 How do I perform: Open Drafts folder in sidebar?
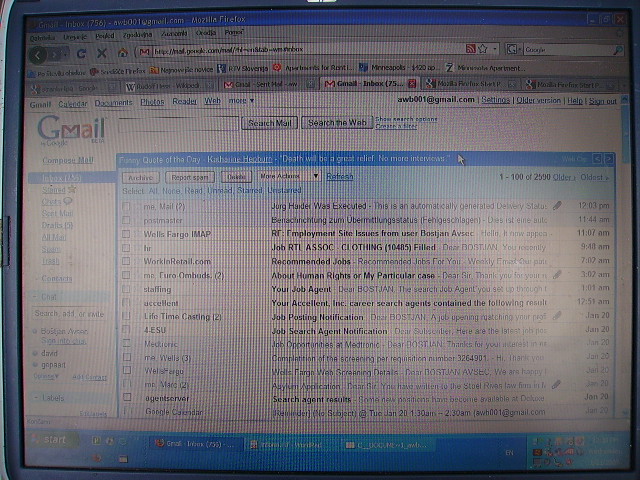click(x=57, y=225)
